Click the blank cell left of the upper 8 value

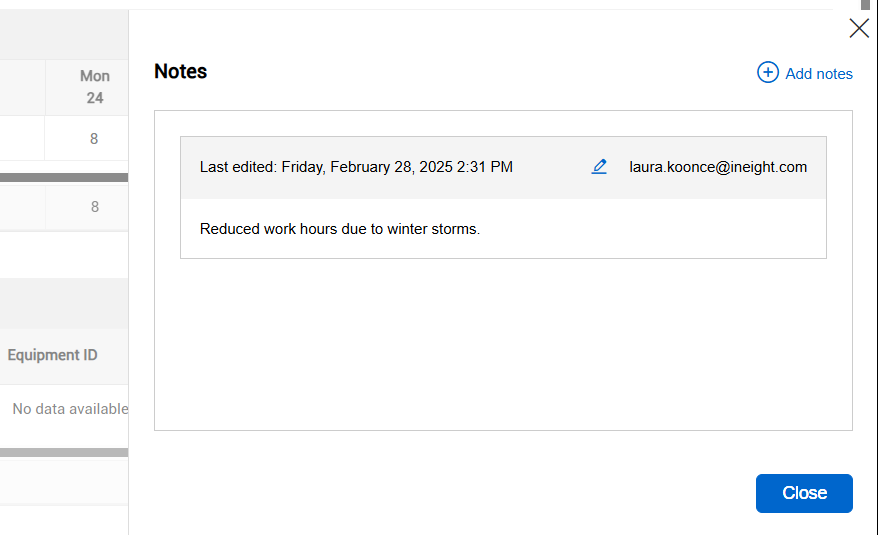click(x=22, y=139)
